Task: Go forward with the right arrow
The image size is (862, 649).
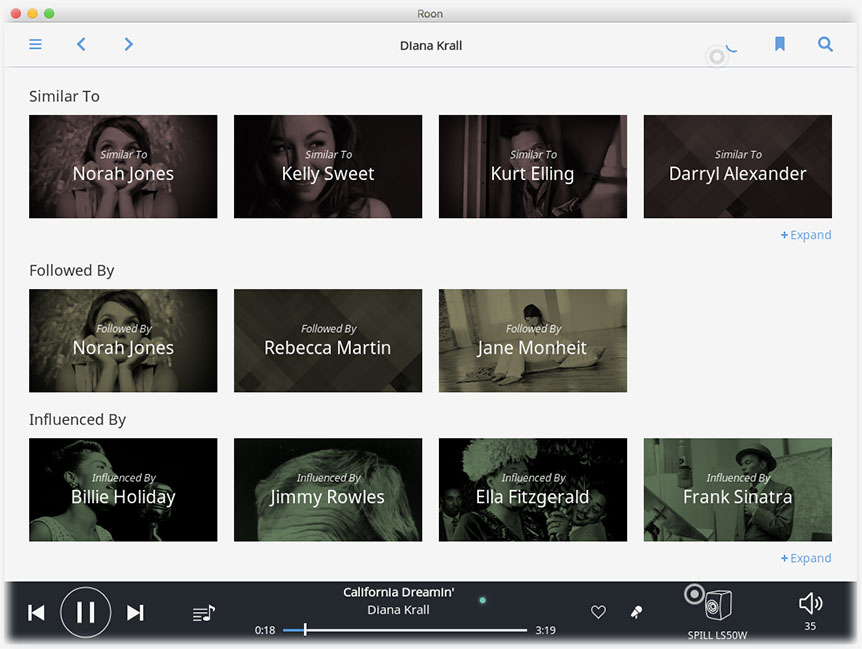Action: [x=129, y=44]
